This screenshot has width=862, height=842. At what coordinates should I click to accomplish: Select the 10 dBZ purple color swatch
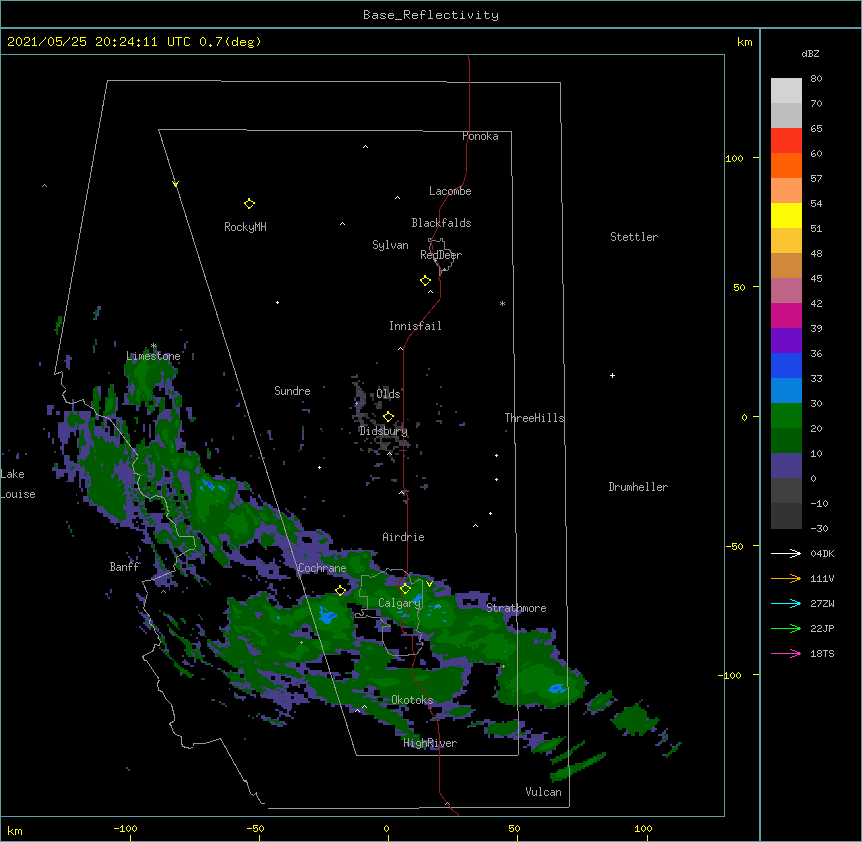coord(786,466)
